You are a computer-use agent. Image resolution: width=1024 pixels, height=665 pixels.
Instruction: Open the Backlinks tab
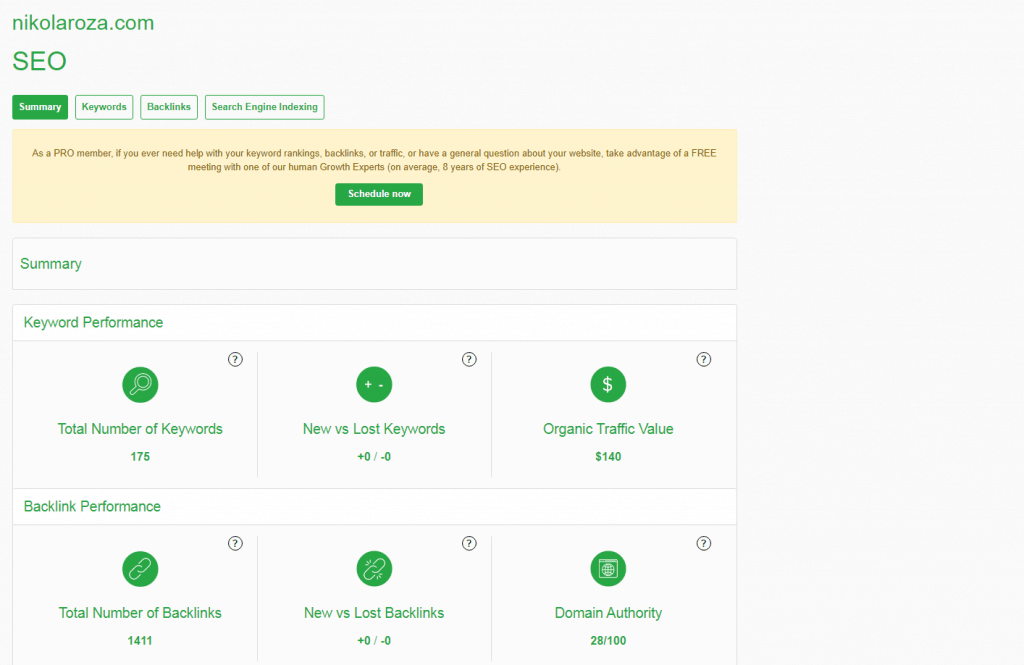click(168, 107)
